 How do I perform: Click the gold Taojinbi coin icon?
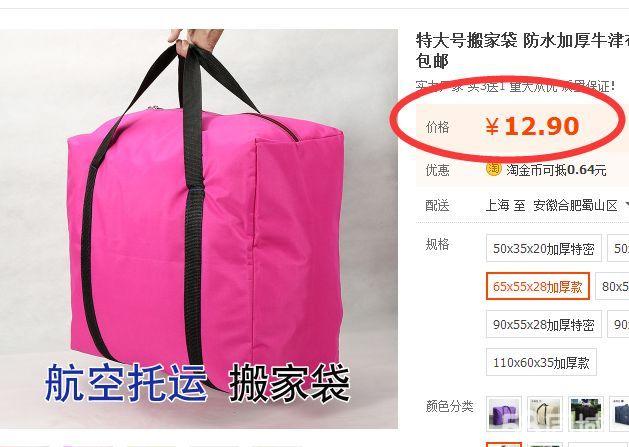(x=493, y=168)
